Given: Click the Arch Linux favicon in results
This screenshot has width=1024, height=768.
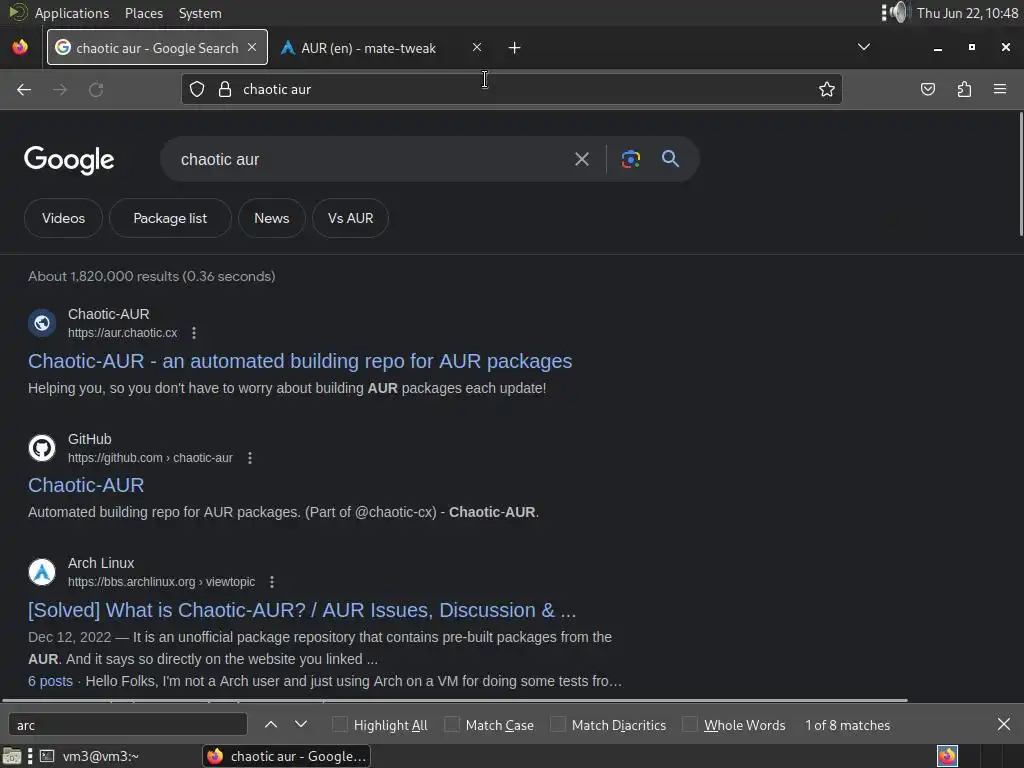Looking at the screenshot, I should [x=42, y=572].
